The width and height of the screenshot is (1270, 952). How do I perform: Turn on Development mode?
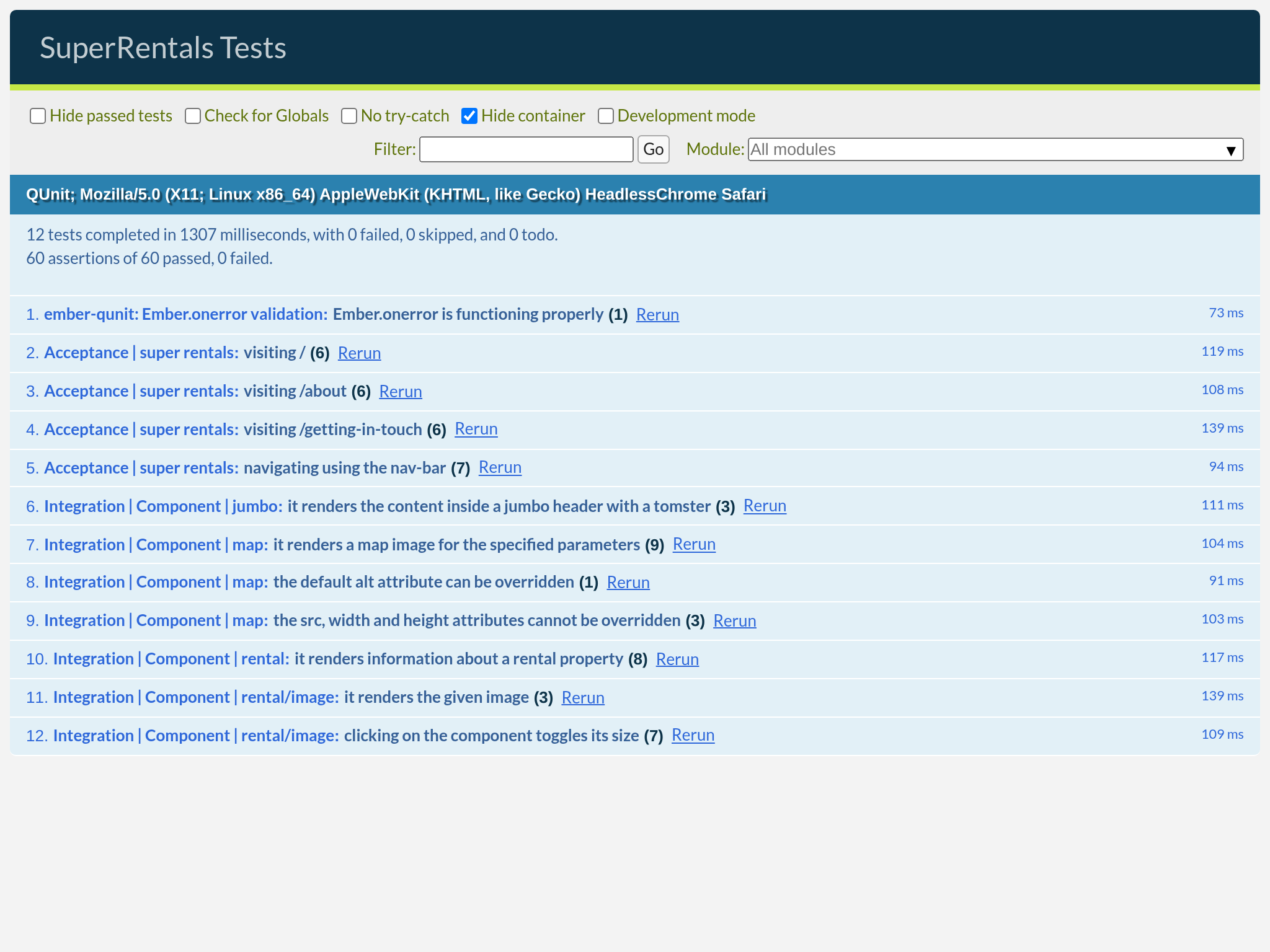(606, 116)
